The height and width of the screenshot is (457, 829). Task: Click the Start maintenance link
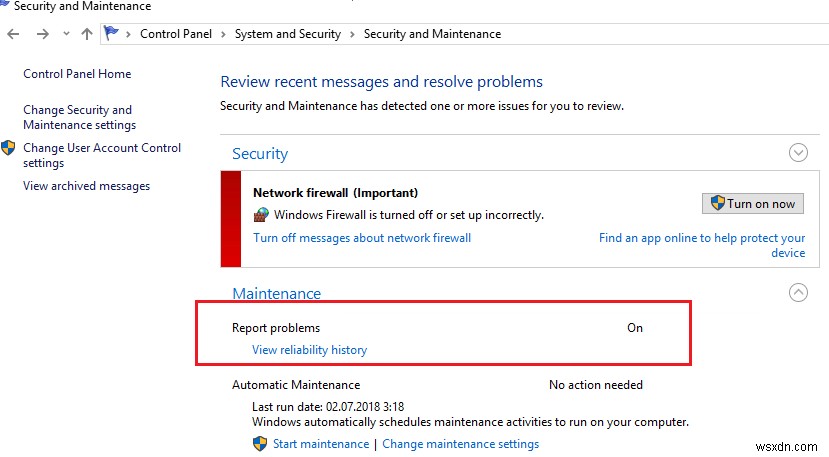coord(321,444)
